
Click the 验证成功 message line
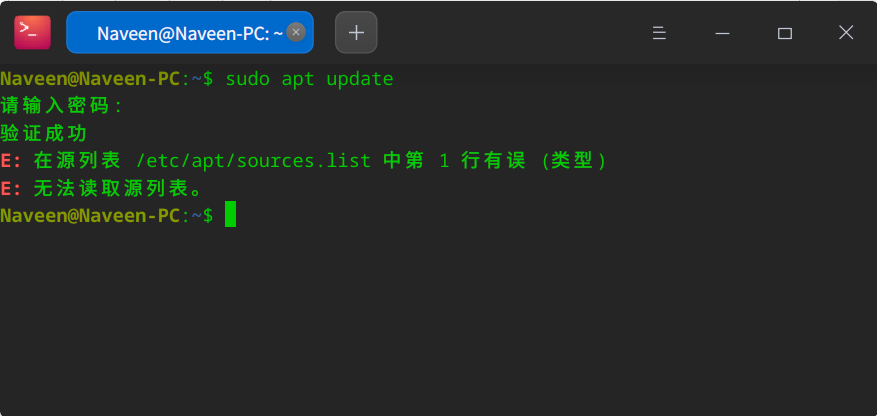(x=44, y=133)
